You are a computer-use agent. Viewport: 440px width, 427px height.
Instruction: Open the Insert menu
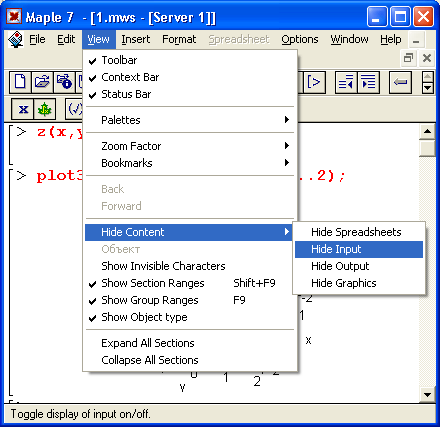pyautogui.click(x=136, y=39)
